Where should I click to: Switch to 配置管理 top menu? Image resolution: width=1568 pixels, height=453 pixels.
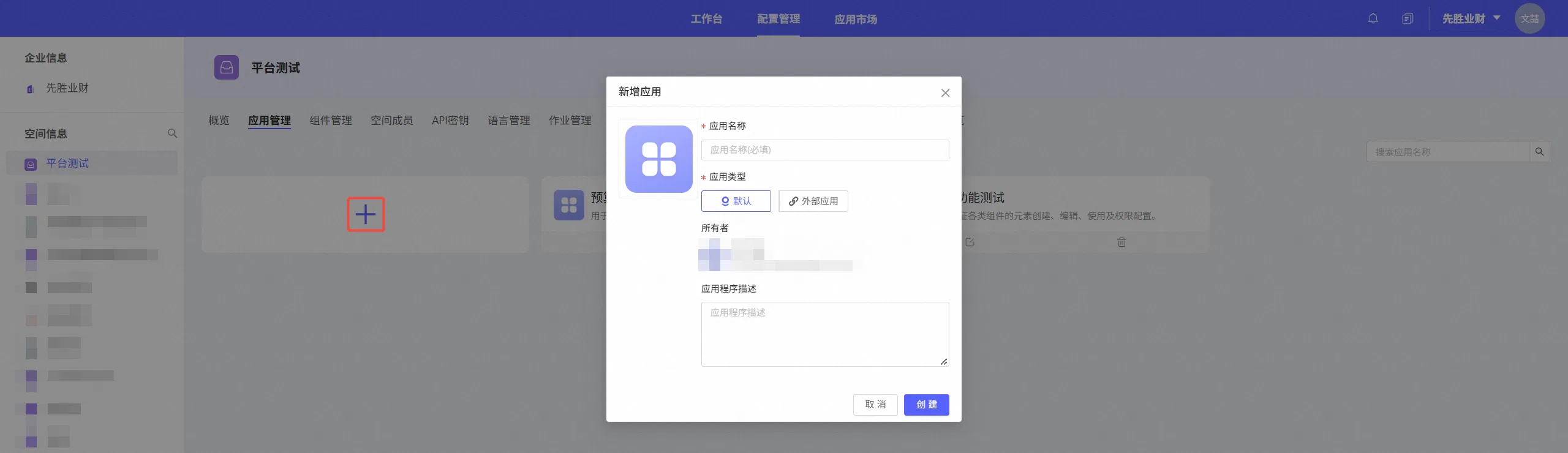[x=778, y=19]
